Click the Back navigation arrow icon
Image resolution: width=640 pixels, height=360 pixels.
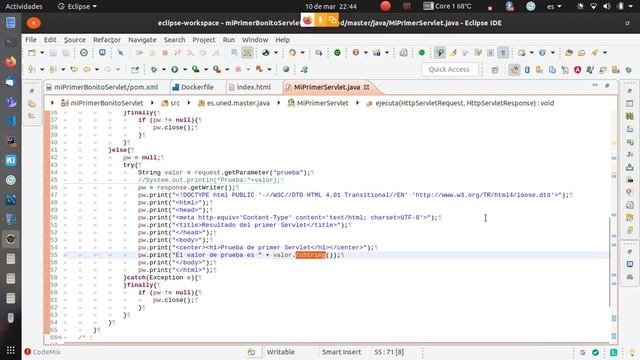[x=87, y=69]
